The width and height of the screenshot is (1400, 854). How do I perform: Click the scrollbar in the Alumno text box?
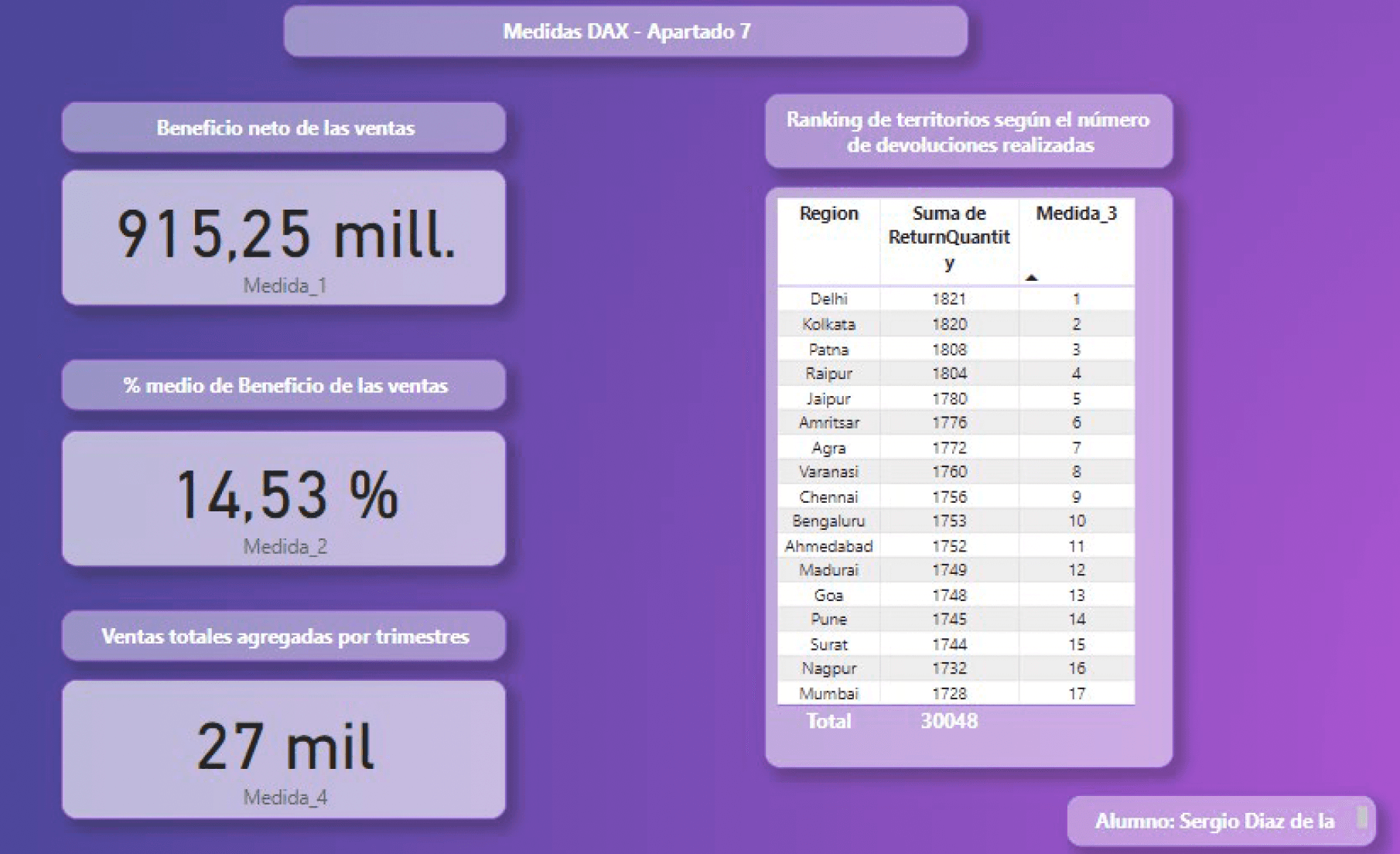coord(1362,818)
